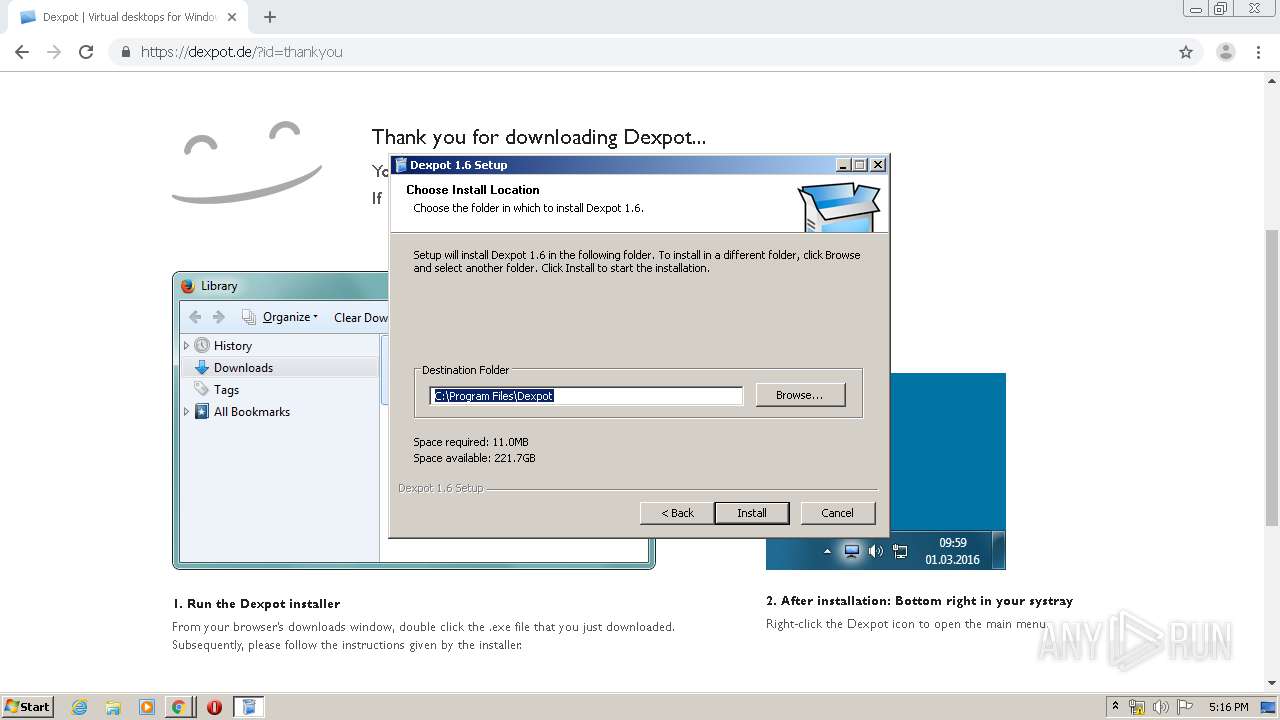Click the "Thank you for downloading Dexpot" heading
Viewport: 1280px width, 720px height.
(x=538, y=137)
